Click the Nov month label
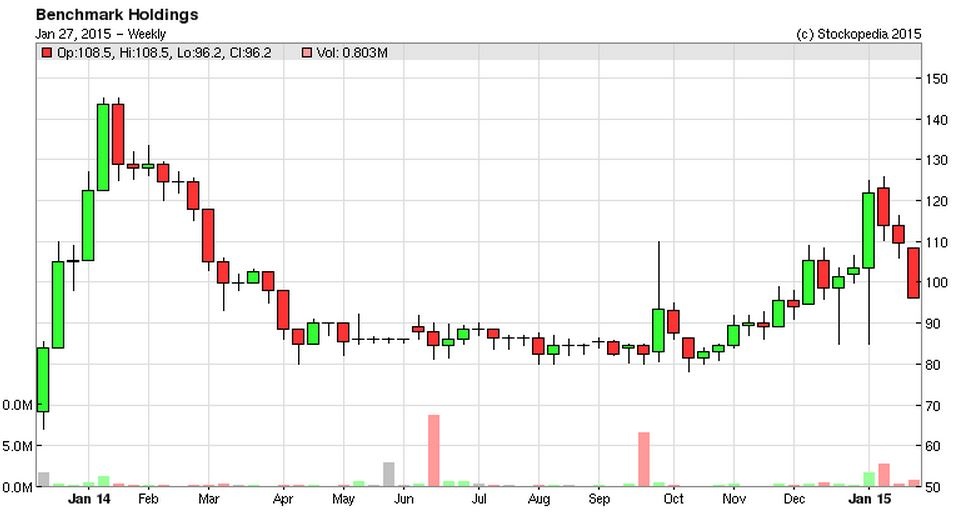This screenshot has width=963, height=526. [734, 498]
